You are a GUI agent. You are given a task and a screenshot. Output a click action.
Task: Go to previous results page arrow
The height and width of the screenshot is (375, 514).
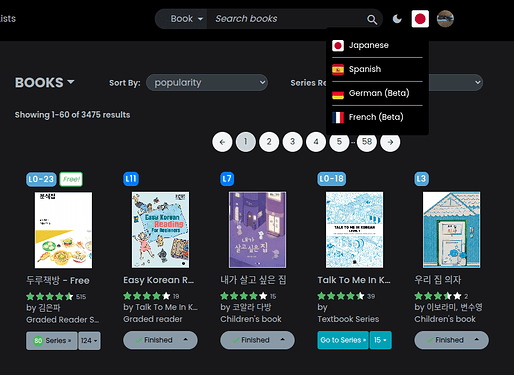click(x=222, y=142)
